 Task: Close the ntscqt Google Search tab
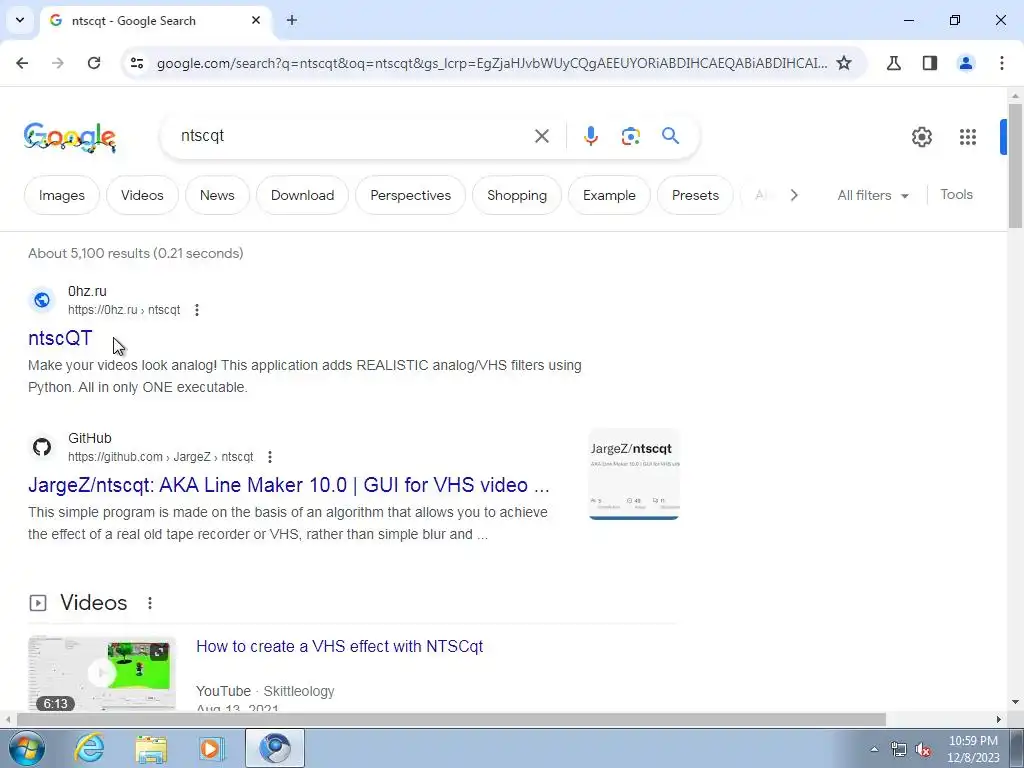(256, 20)
